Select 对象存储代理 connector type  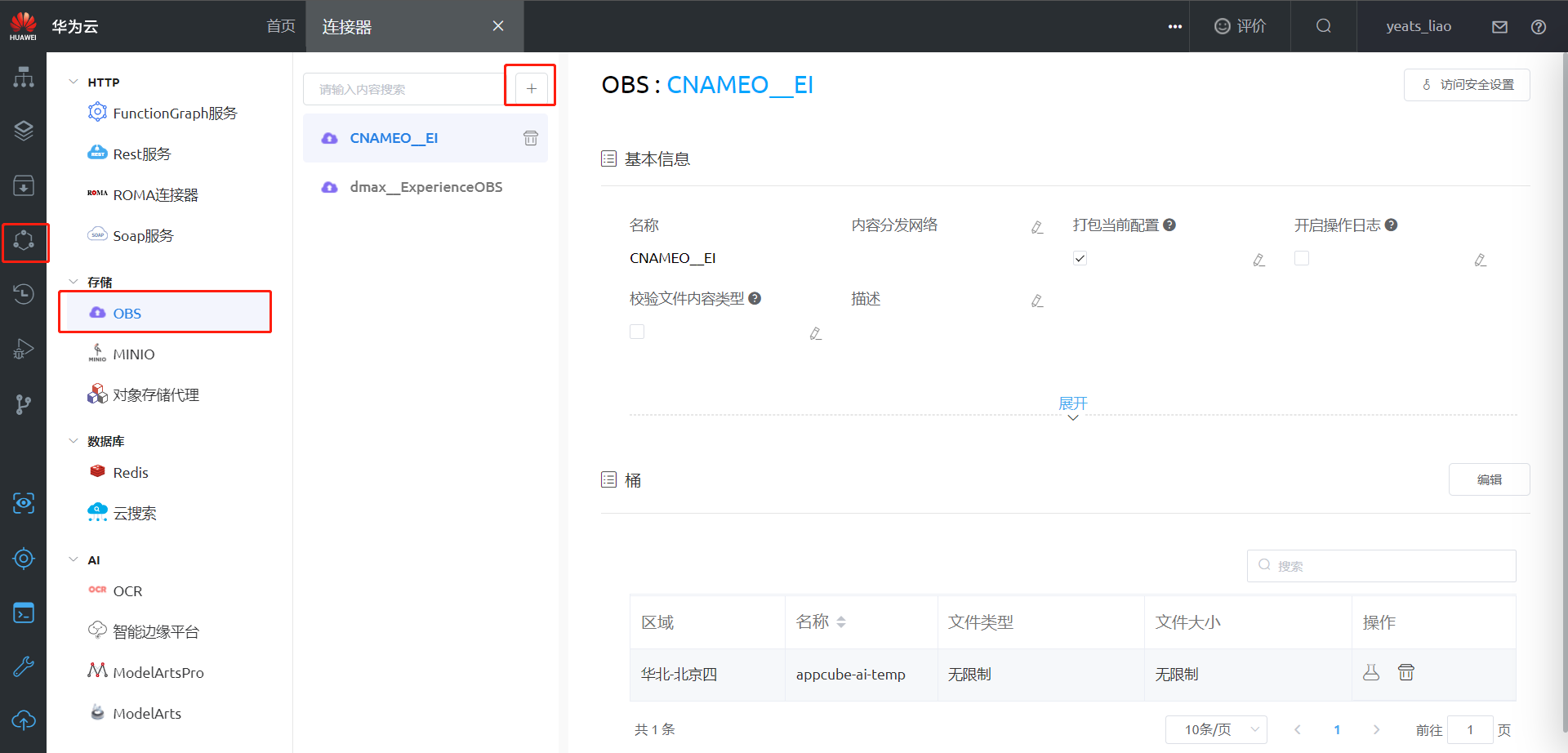(143, 394)
